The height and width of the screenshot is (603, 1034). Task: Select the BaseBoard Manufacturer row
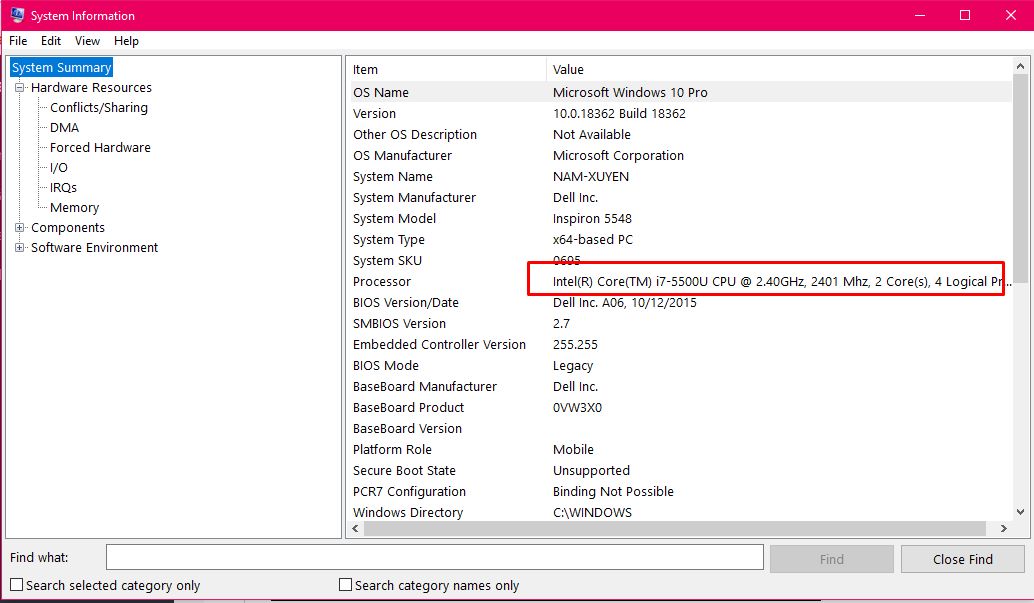tap(679, 387)
